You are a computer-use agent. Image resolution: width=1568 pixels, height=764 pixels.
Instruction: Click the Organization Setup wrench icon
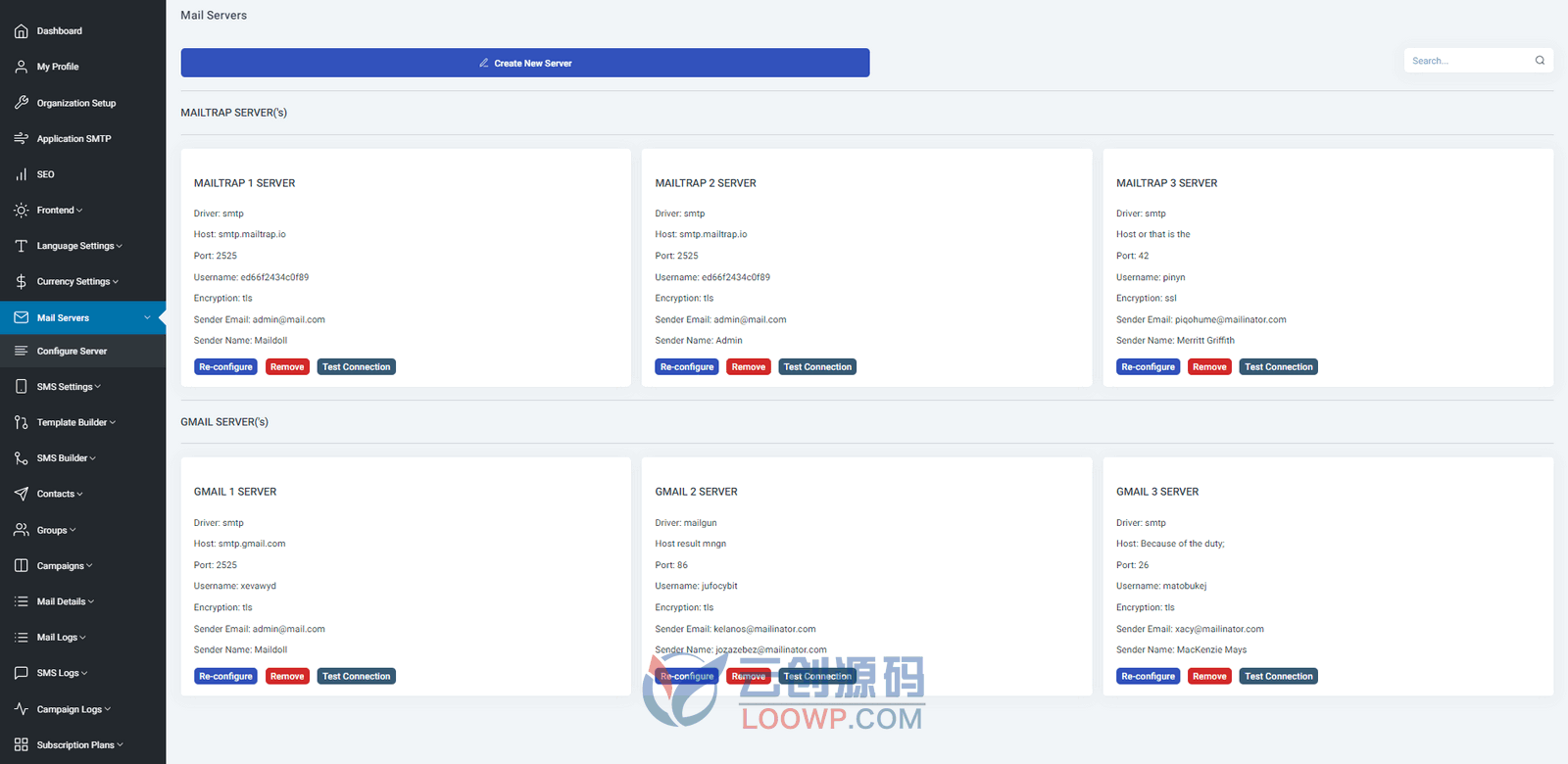pyautogui.click(x=21, y=103)
